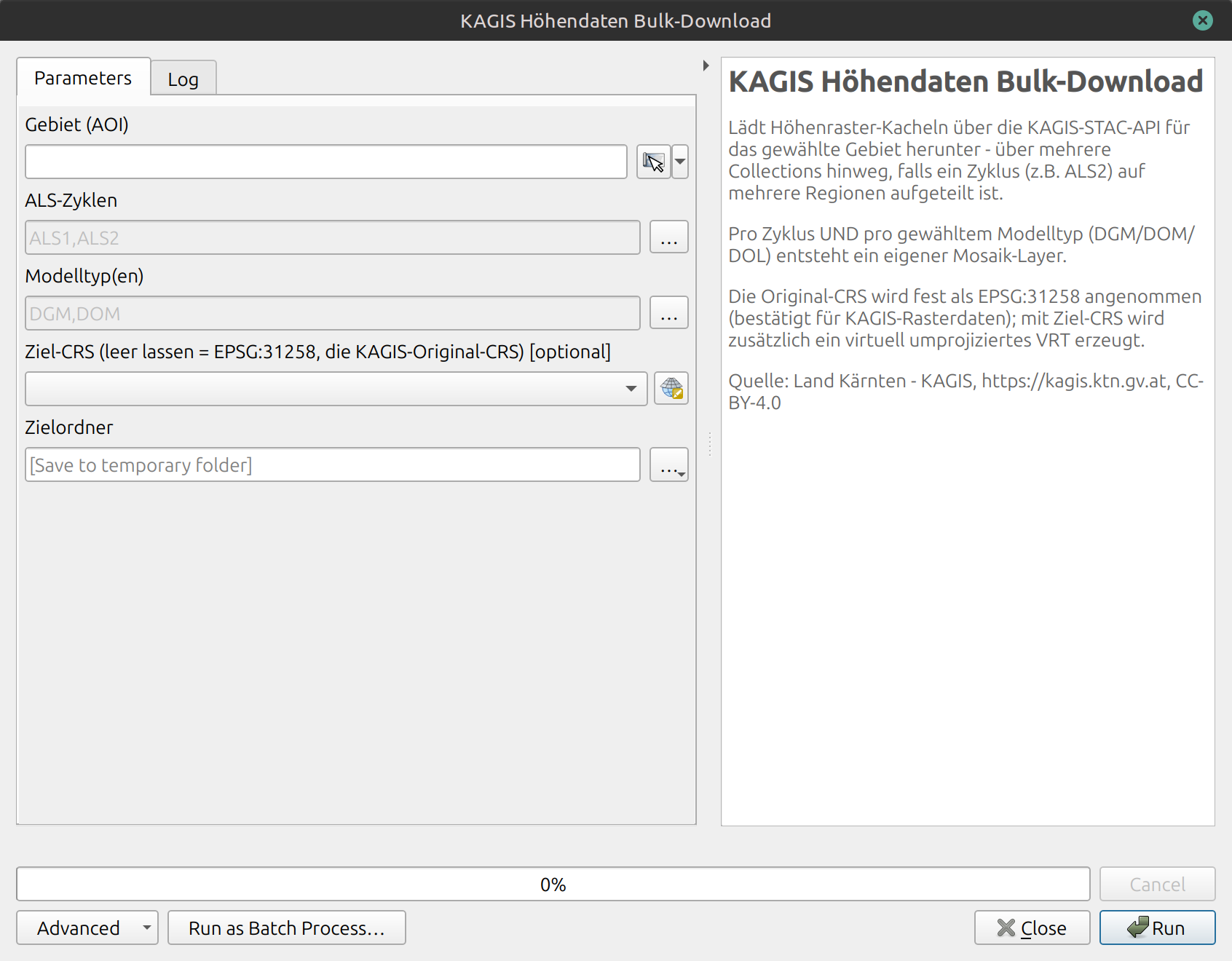The image size is (1232, 961).
Task: Switch to the Log tab
Action: tap(183, 79)
